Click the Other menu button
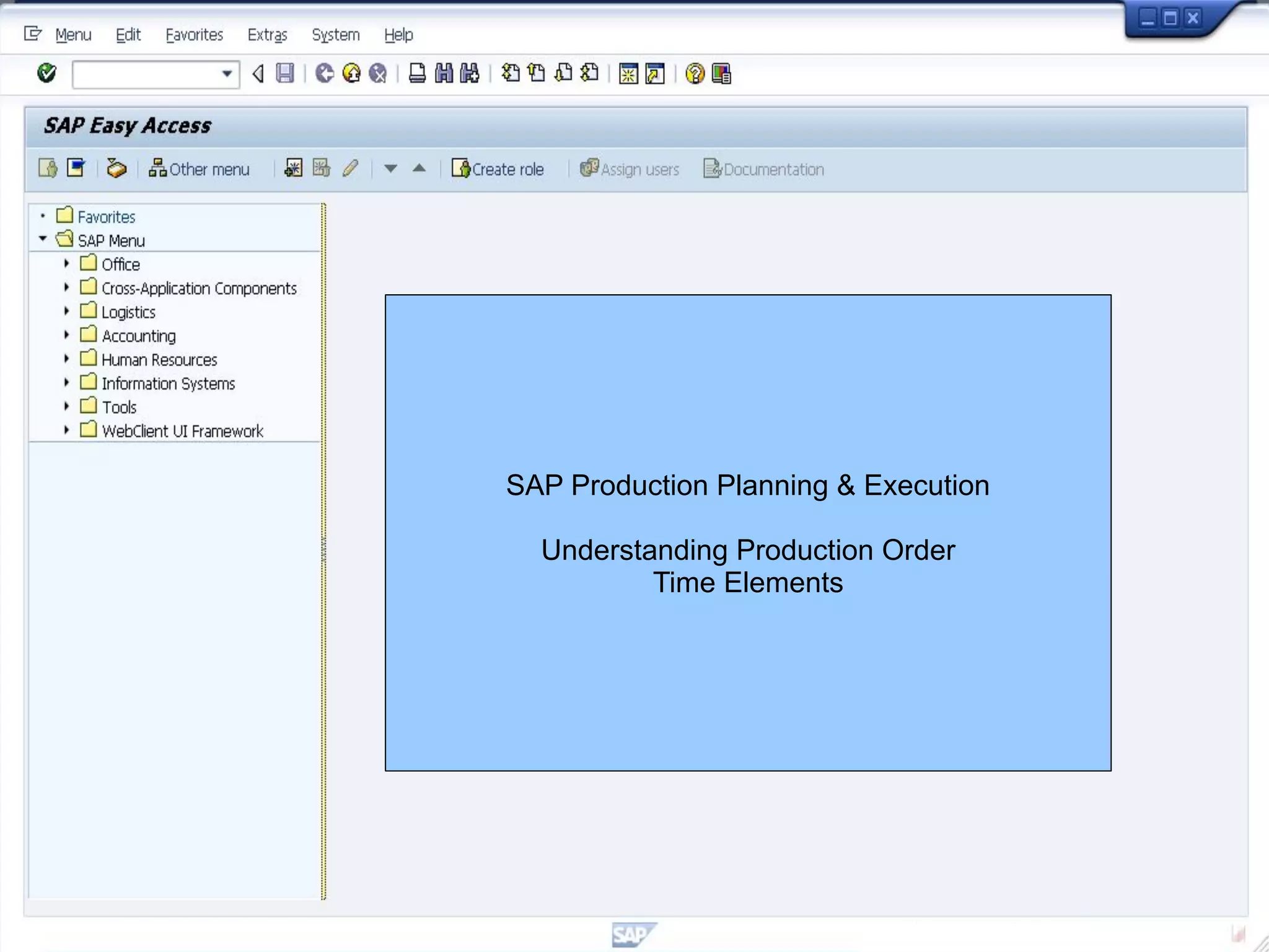 (200, 169)
